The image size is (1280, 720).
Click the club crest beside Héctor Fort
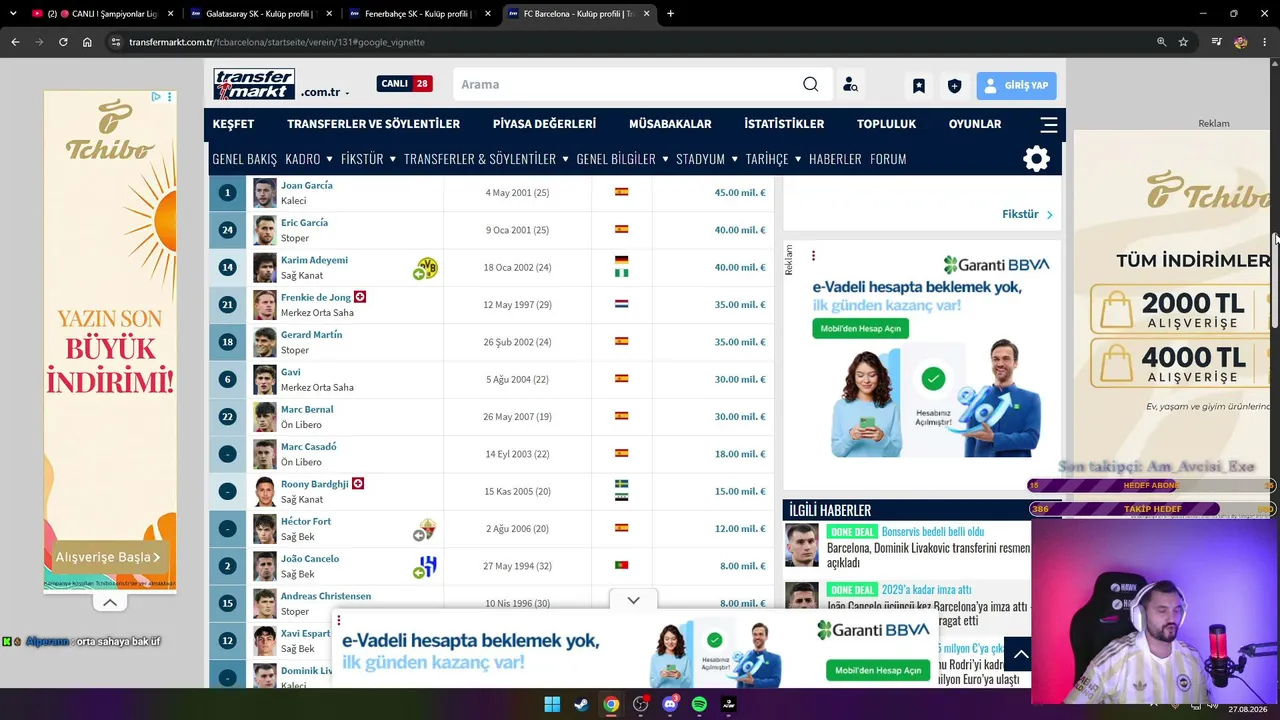pyautogui.click(x=428, y=528)
